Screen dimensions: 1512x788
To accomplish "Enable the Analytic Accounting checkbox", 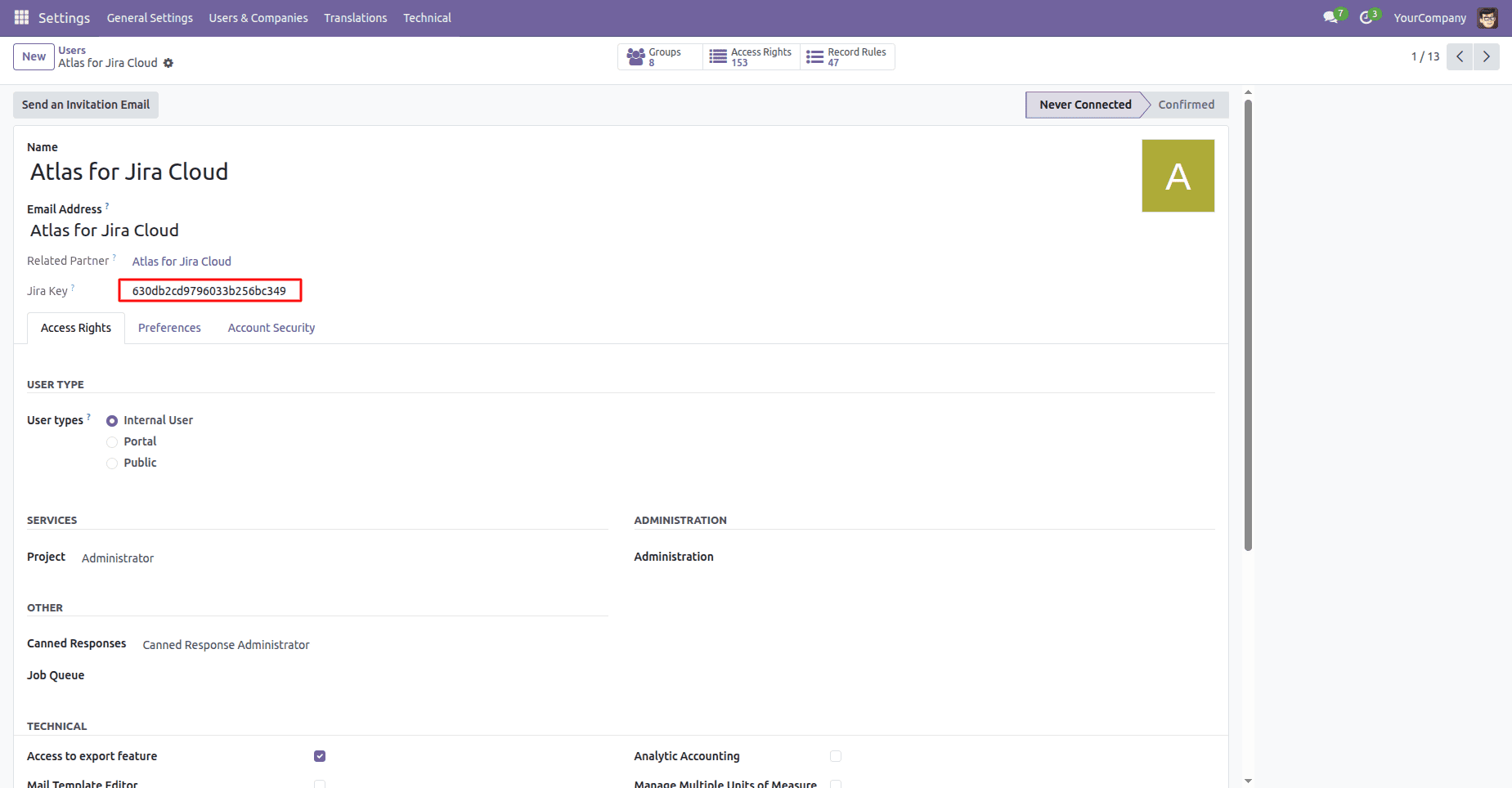I will pos(836,756).
